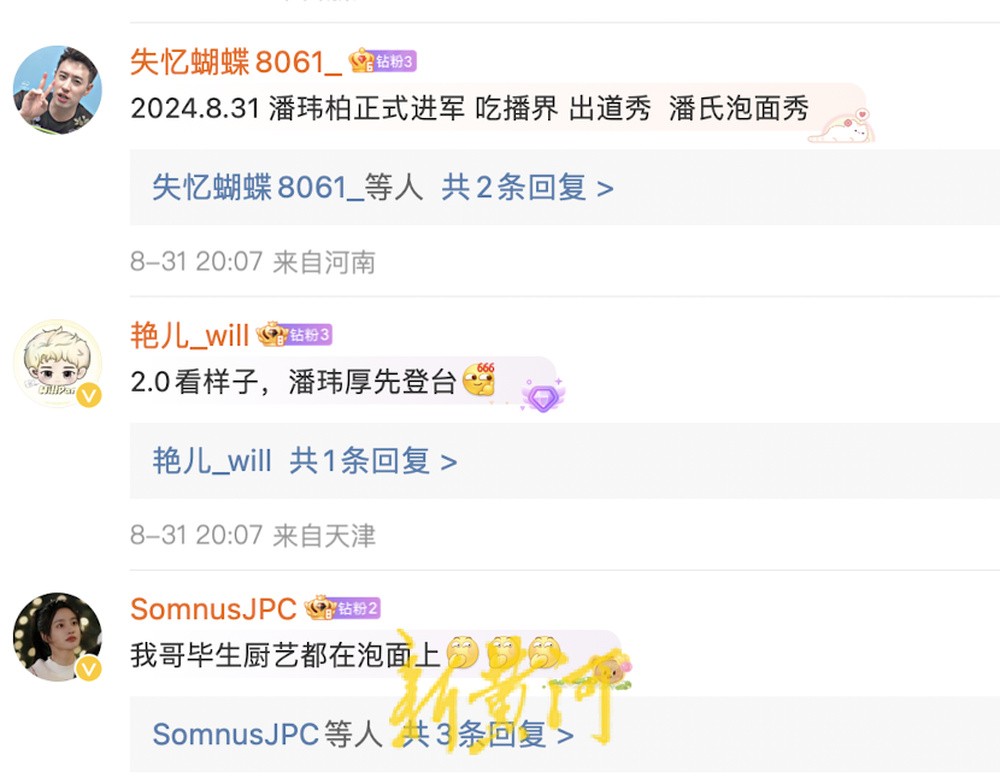Click 钻粉3 badge beside 艳儿_will
The height and width of the screenshot is (778, 1000).
(x=294, y=334)
